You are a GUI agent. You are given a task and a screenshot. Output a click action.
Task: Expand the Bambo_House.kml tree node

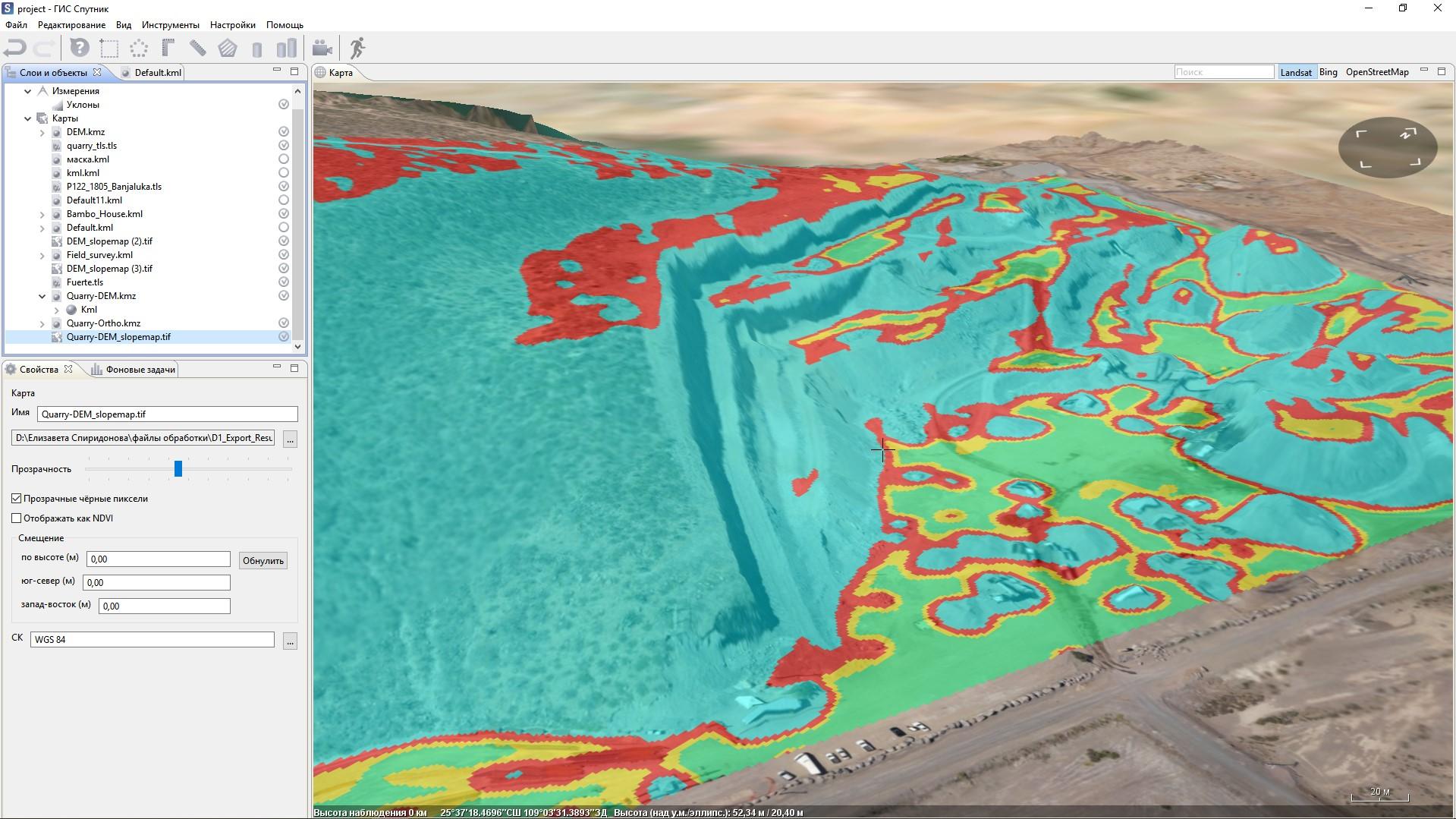tap(42, 215)
